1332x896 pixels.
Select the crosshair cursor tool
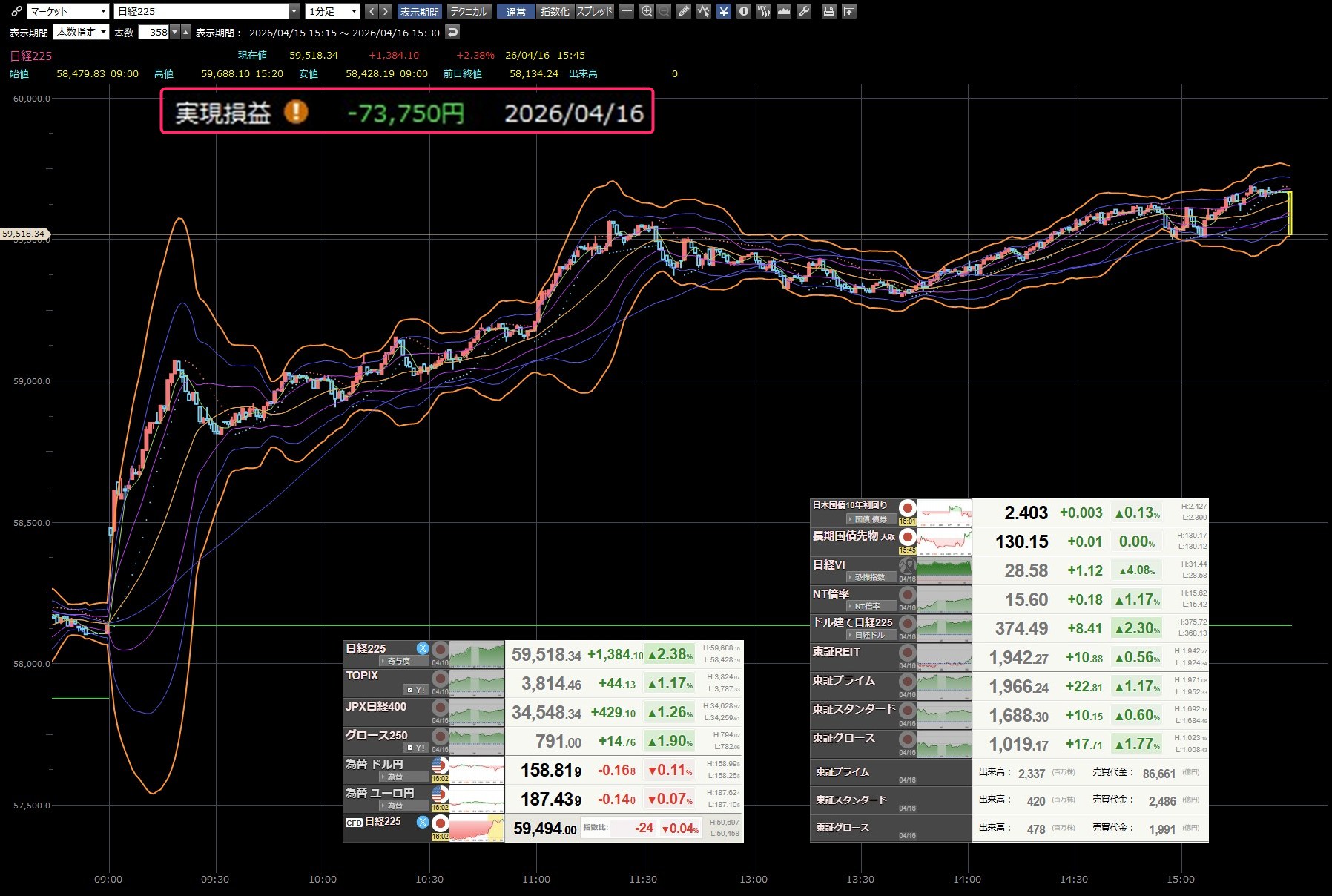coord(627,11)
